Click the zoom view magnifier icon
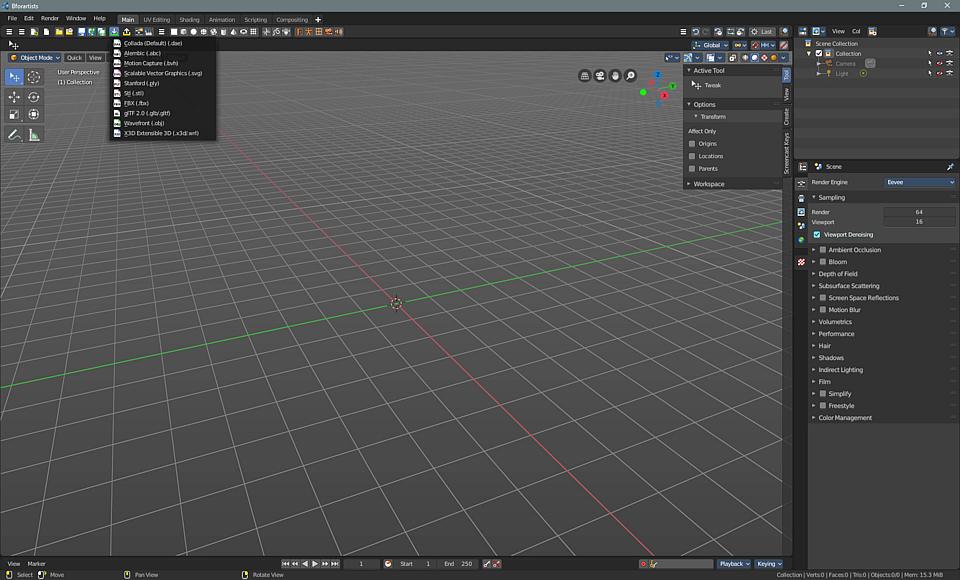Screen dimensions: 960x580 pyautogui.click(x=631, y=75)
